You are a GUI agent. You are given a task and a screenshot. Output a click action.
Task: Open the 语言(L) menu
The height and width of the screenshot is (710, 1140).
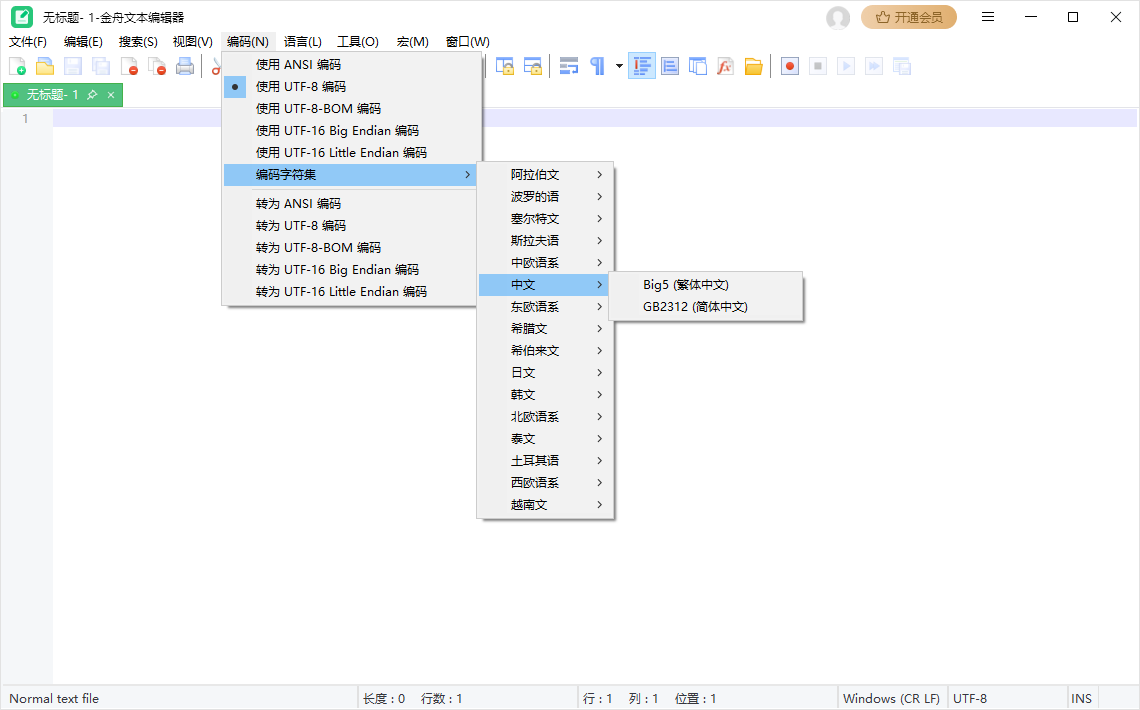pyautogui.click(x=302, y=41)
